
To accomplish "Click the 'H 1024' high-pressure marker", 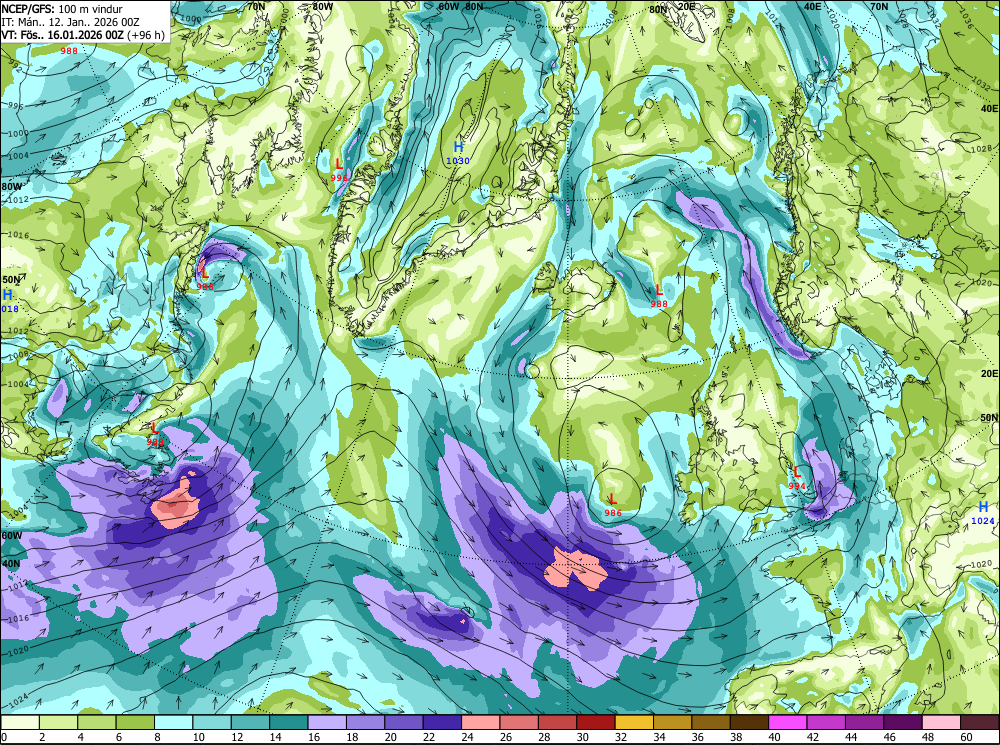I will [x=983, y=513].
